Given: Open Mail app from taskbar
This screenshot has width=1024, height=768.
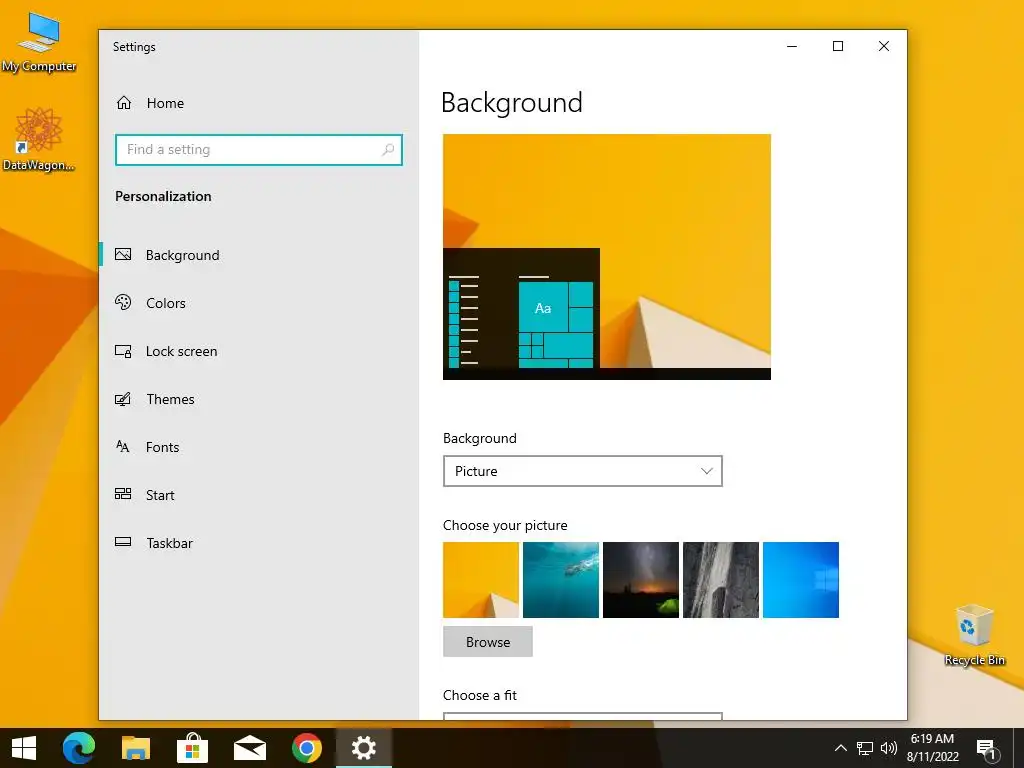Looking at the screenshot, I should (249, 748).
